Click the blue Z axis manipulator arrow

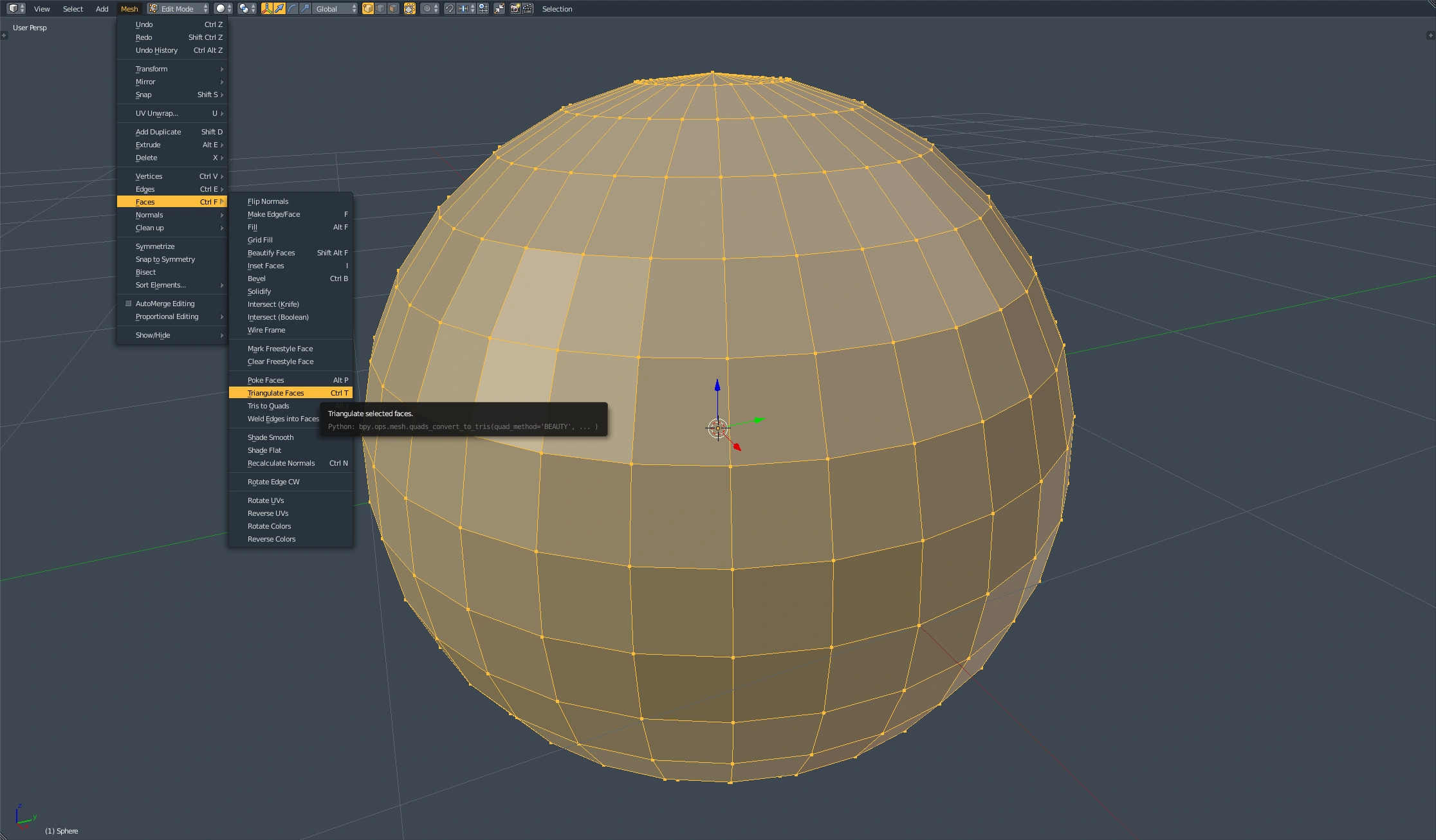(x=717, y=385)
